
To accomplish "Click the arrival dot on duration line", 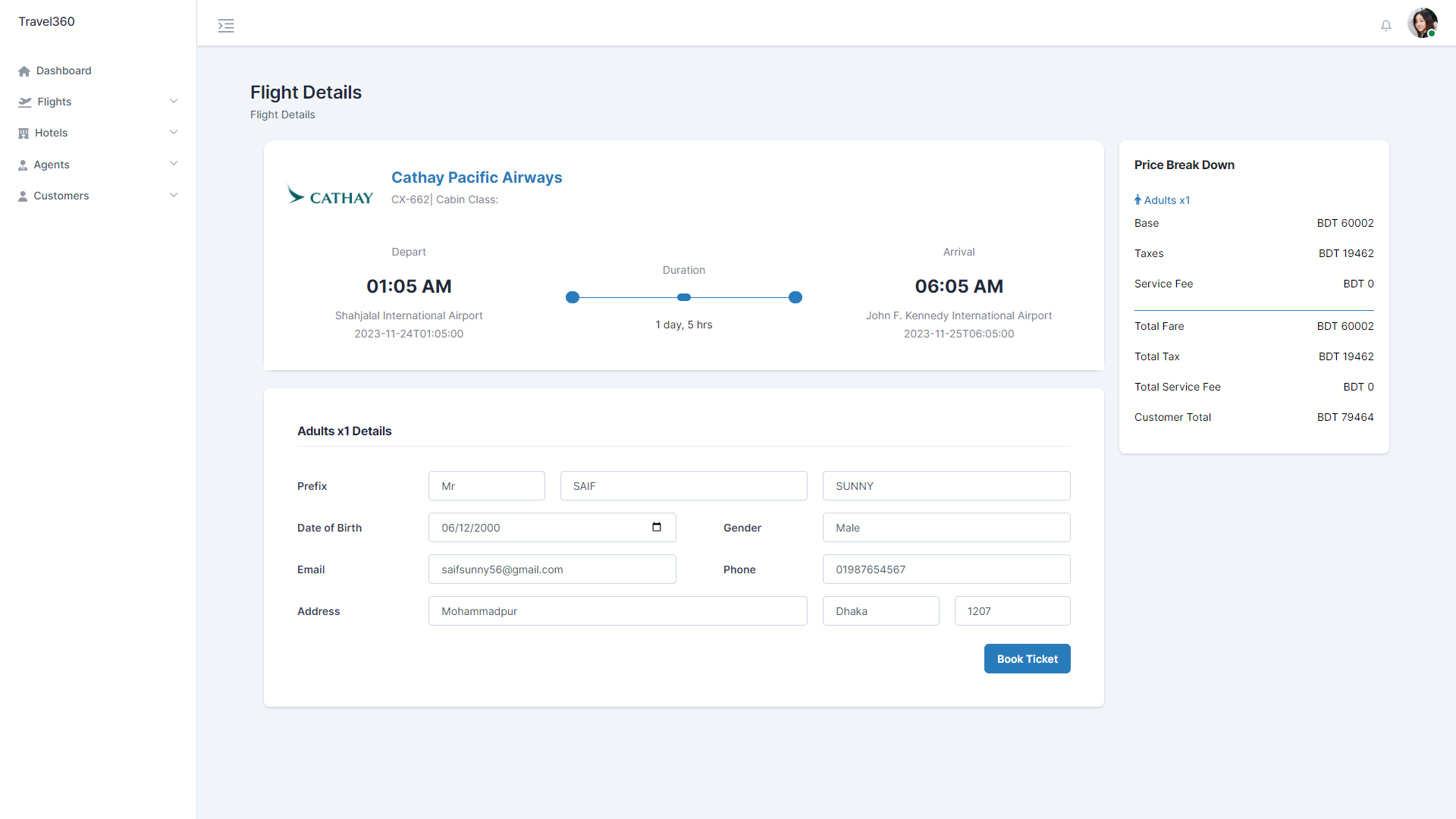I will [x=795, y=297].
